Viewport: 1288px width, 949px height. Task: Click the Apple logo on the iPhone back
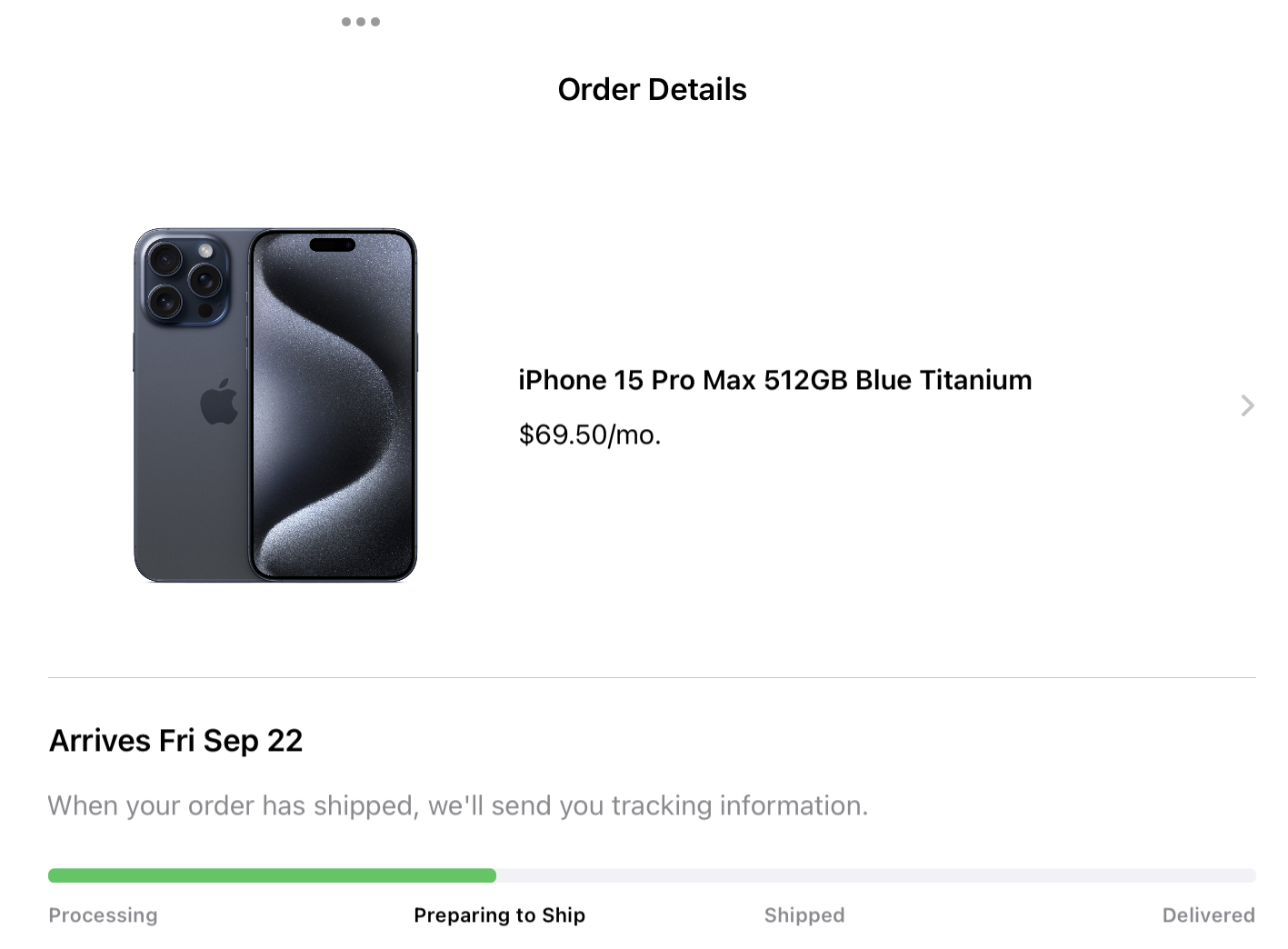pyautogui.click(x=218, y=402)
